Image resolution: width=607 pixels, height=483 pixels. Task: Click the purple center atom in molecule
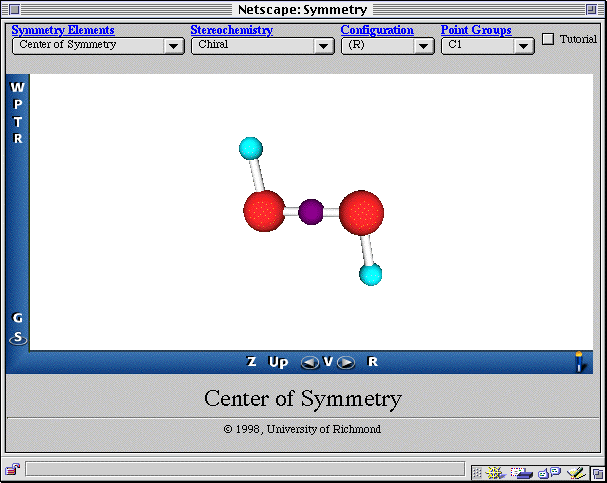coord(311,211)
